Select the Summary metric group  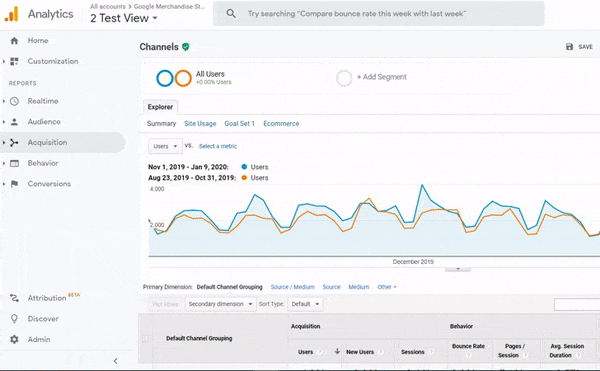(161, 124)
